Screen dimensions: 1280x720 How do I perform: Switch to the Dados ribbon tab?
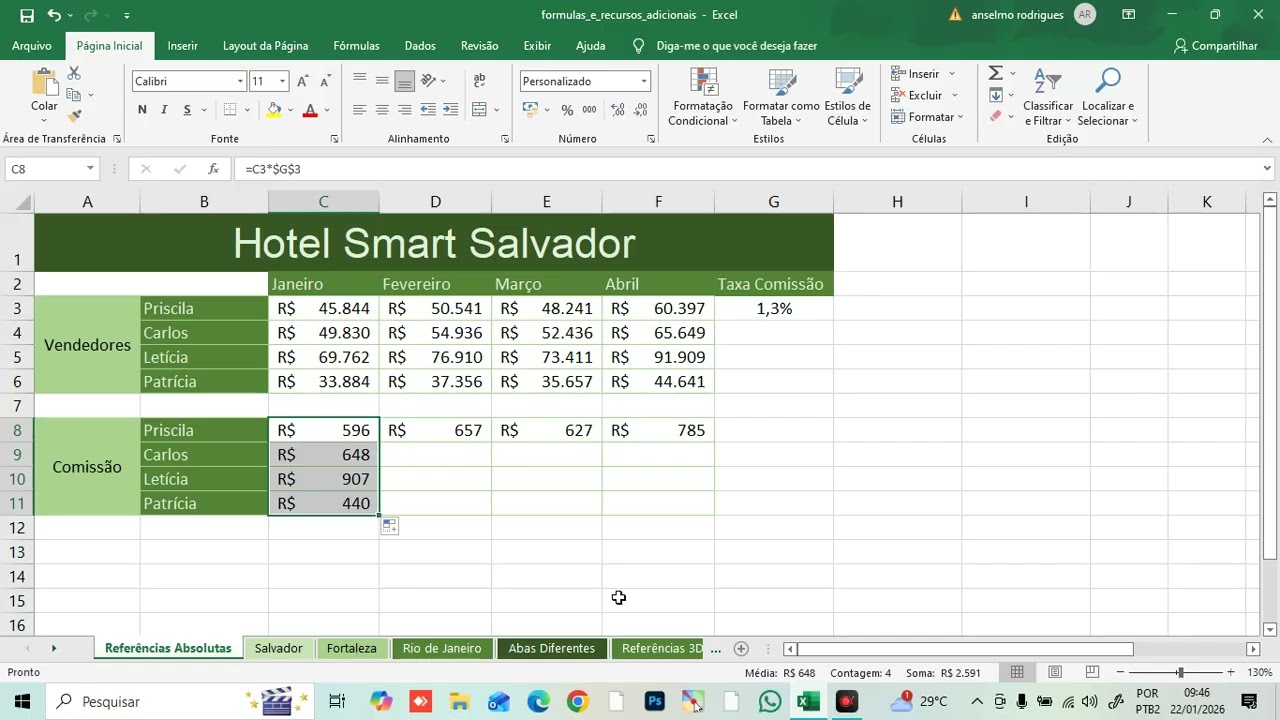point(420,46)
